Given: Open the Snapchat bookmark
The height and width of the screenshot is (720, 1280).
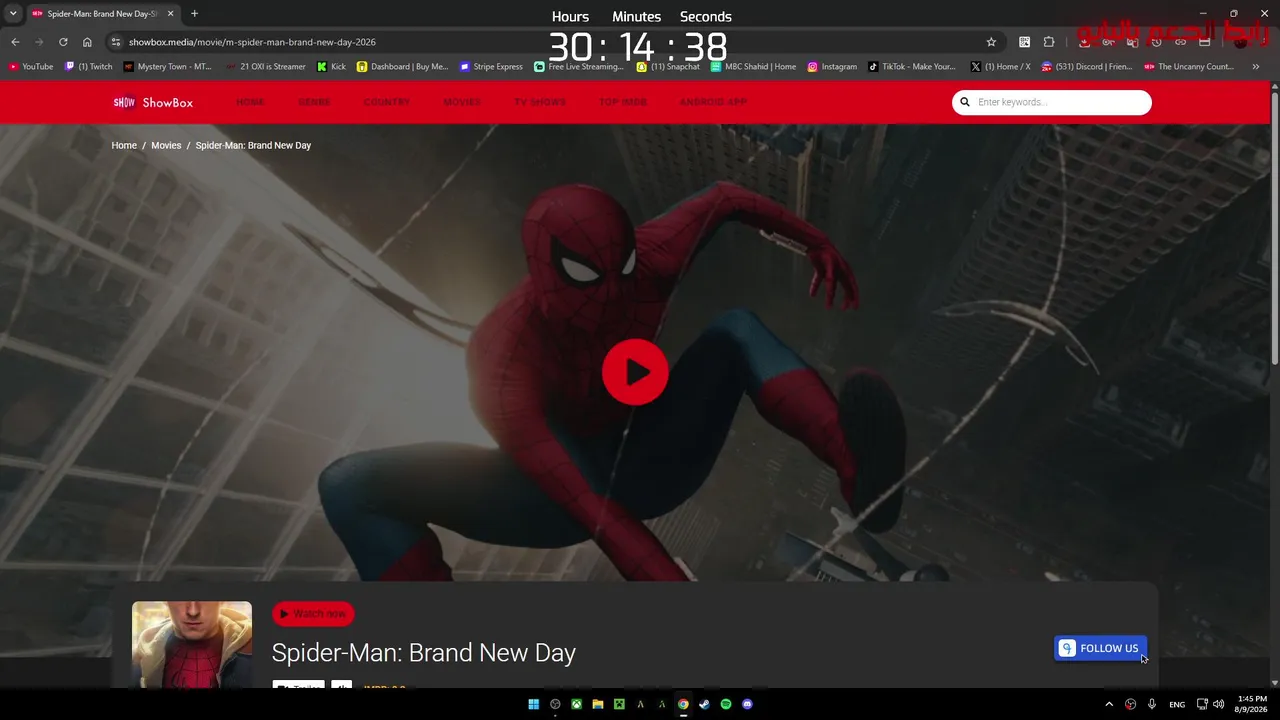Looking at the screenshot, I should pos(668,67).
